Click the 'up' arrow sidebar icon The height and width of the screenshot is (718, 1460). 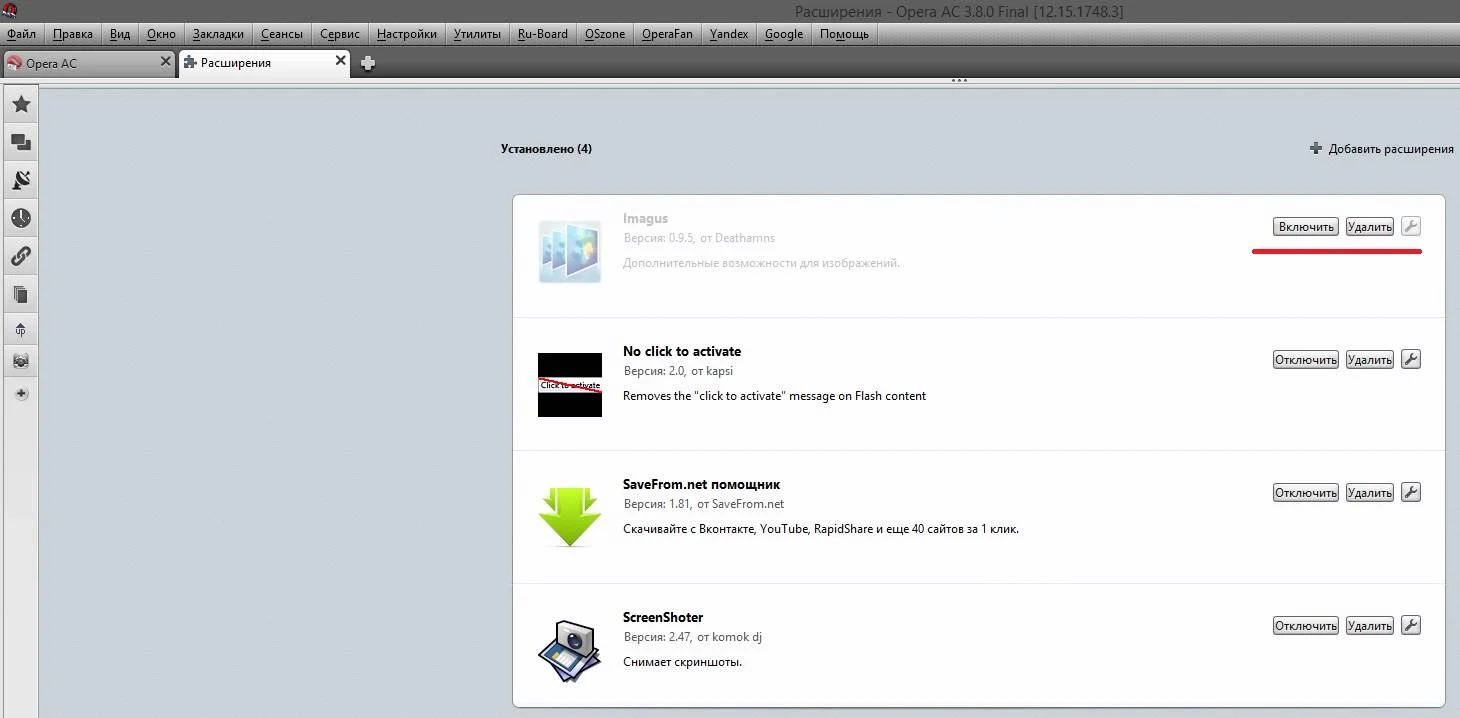click(x=21, y=329)
